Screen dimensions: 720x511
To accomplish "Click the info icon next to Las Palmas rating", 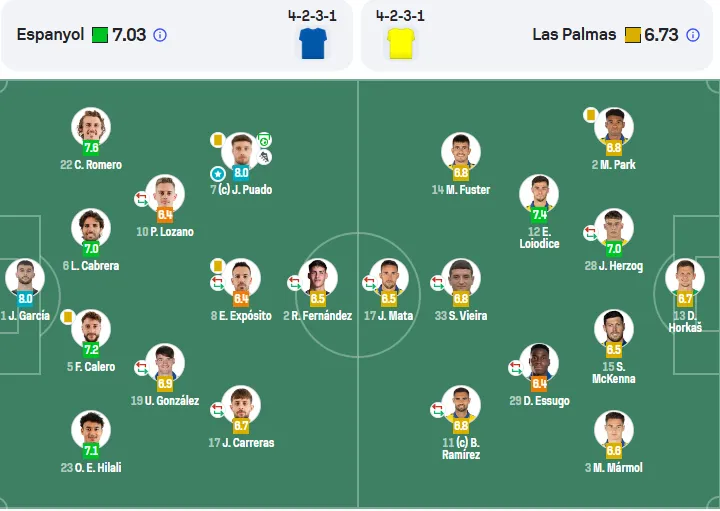I will point(692,35).
